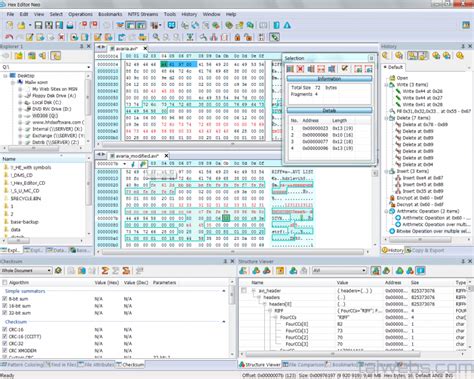The image size is (474, 379).
Task: Switch to the avaria_modified.avi tab
Action: (137, 156)
